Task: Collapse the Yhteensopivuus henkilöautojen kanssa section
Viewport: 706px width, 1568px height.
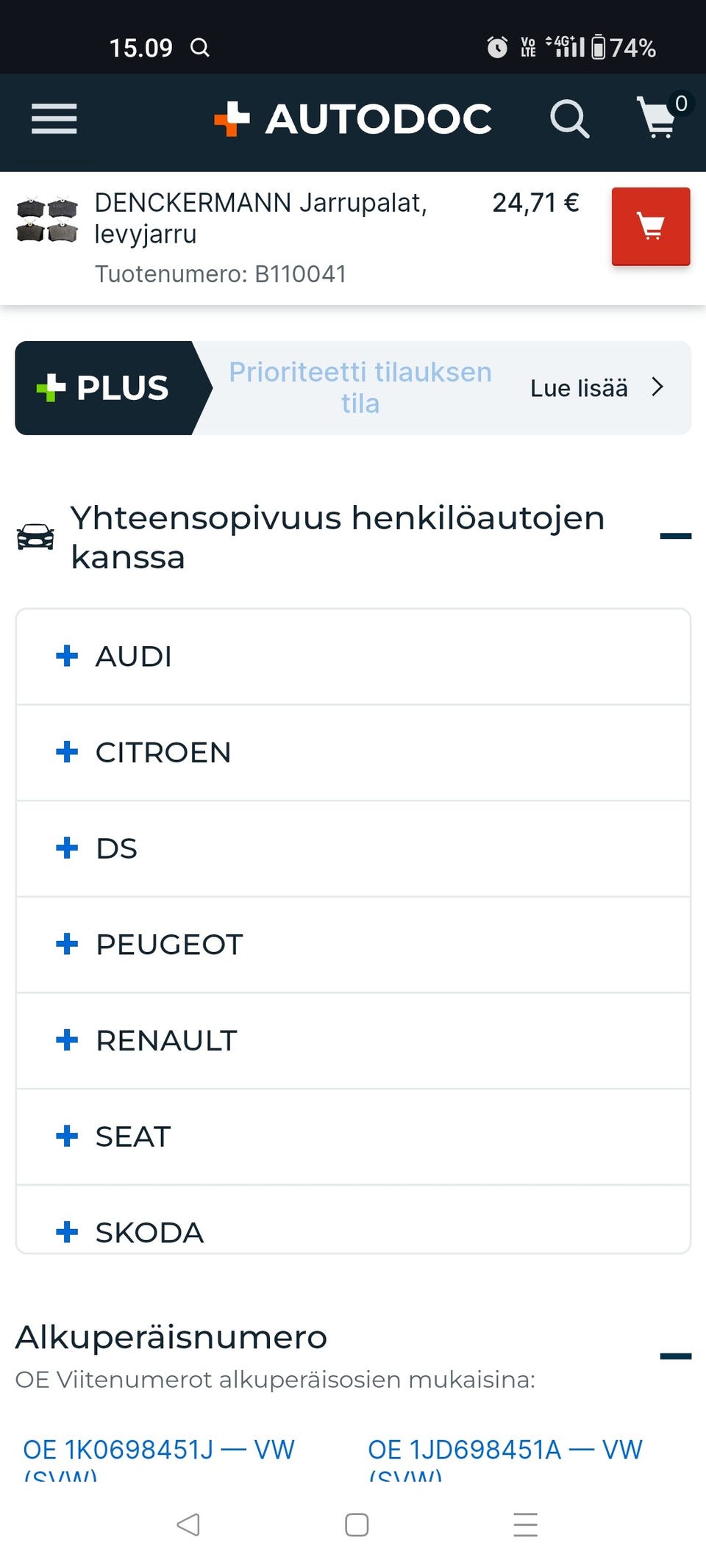Action: tap(675, 536)
